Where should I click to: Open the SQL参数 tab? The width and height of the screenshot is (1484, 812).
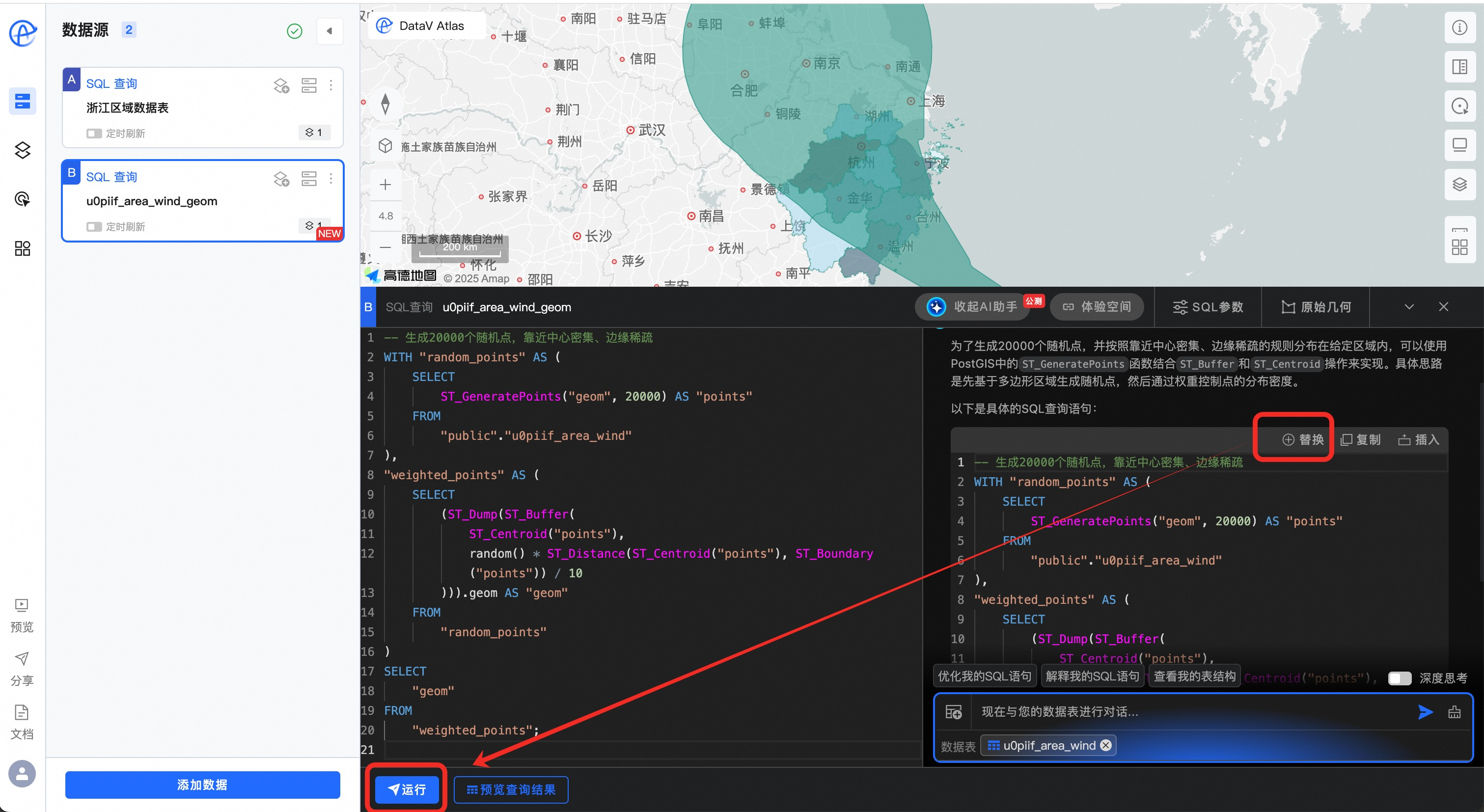pyautogui.click(x=1208, y=307)
